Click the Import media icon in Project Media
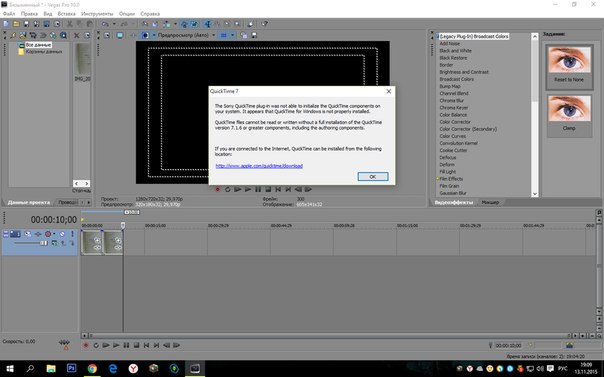 pos(23,35)
